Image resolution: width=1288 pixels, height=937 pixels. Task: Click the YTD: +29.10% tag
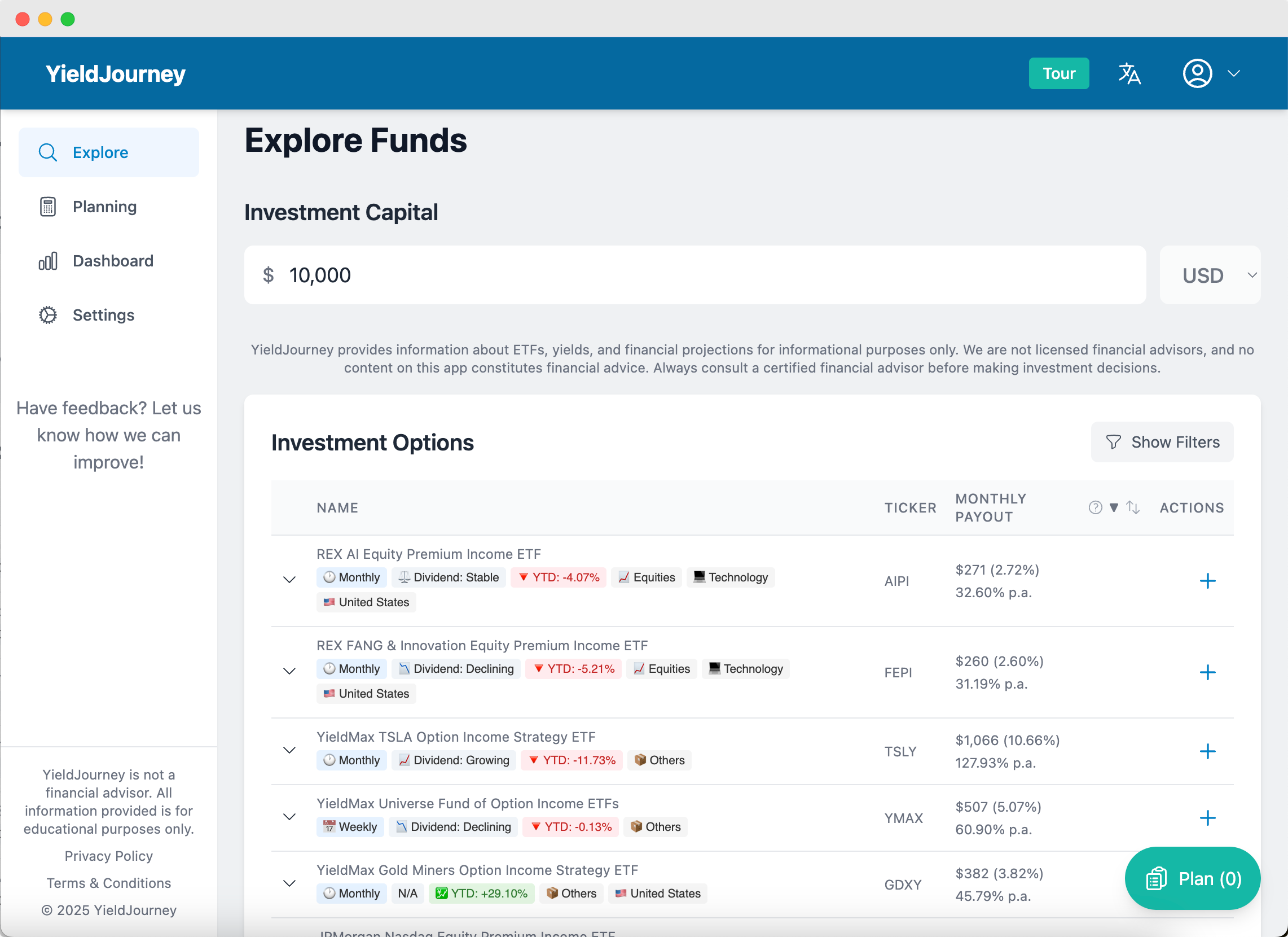click(482, 893)
